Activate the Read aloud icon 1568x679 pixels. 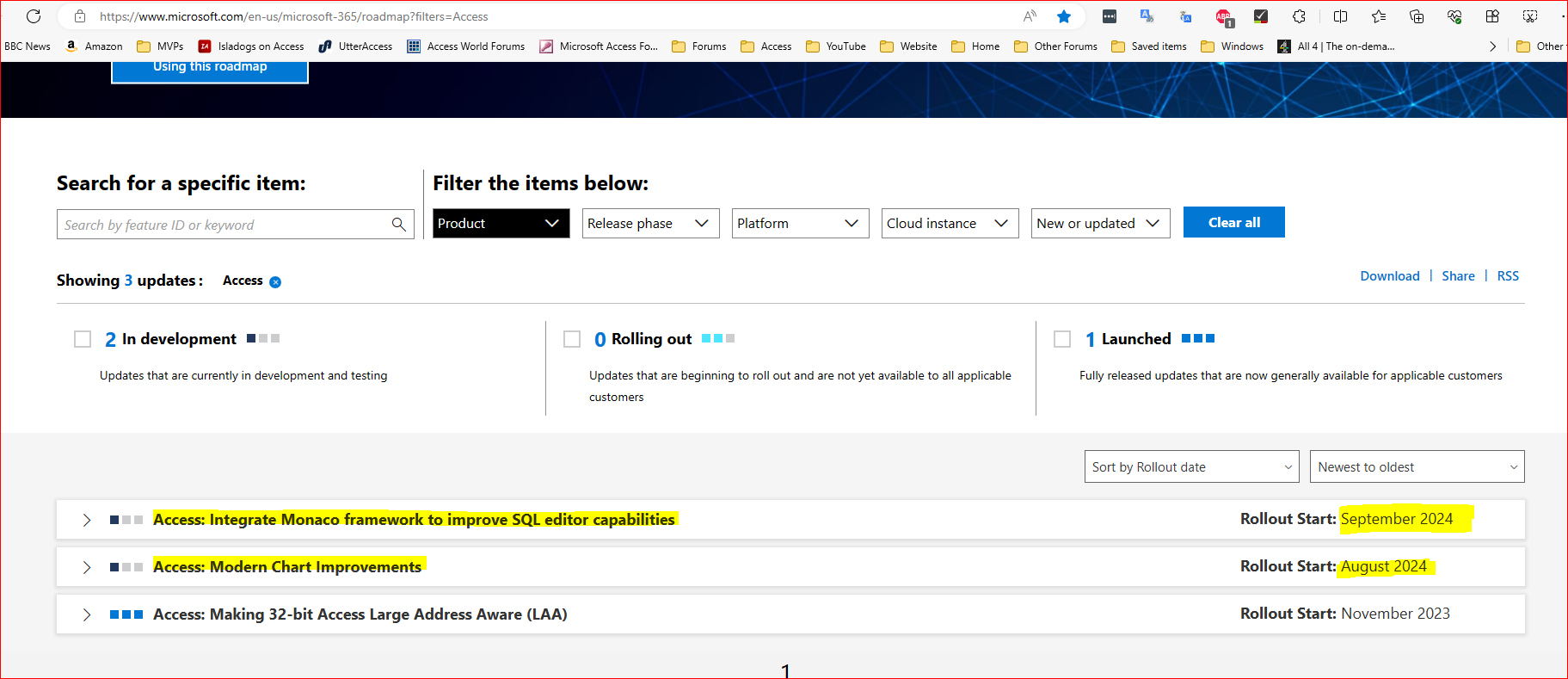tap(1030, 16)
